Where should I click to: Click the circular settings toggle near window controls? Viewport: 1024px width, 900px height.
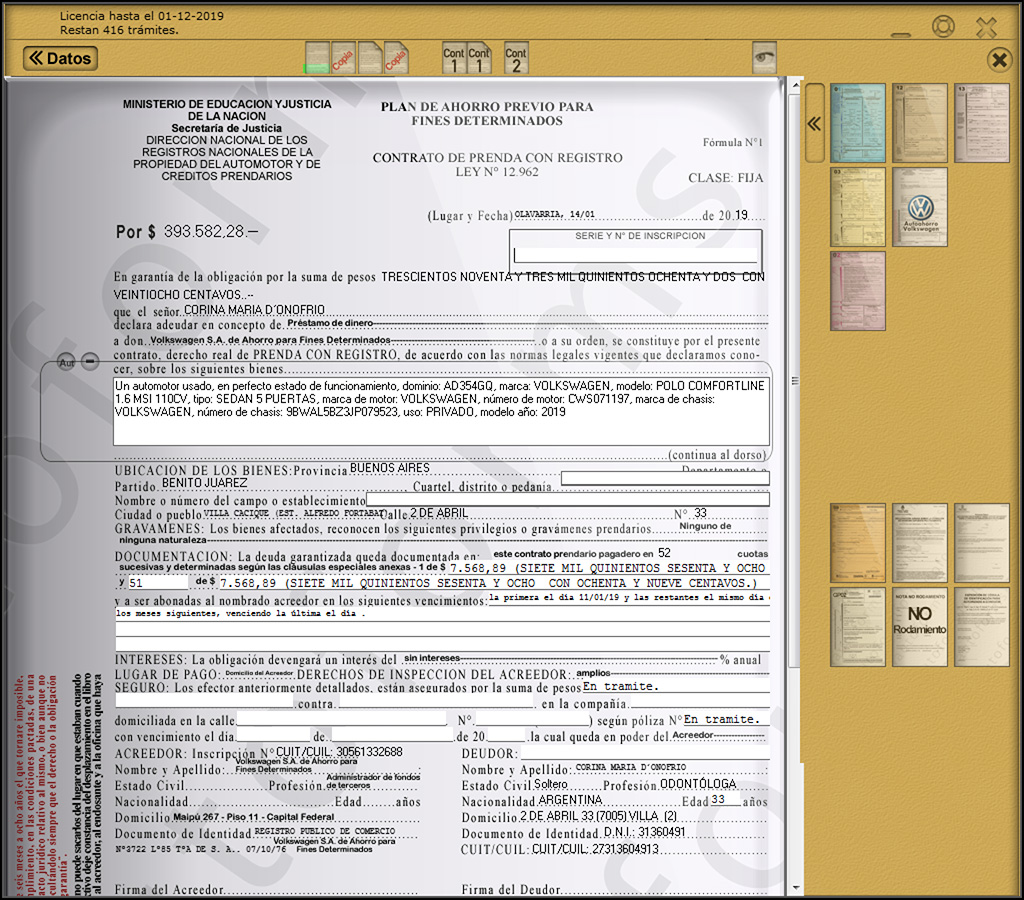[x=944, y=27]
